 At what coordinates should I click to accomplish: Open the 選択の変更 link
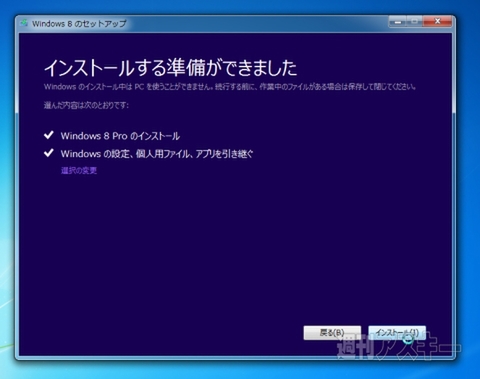coord(79,171)
